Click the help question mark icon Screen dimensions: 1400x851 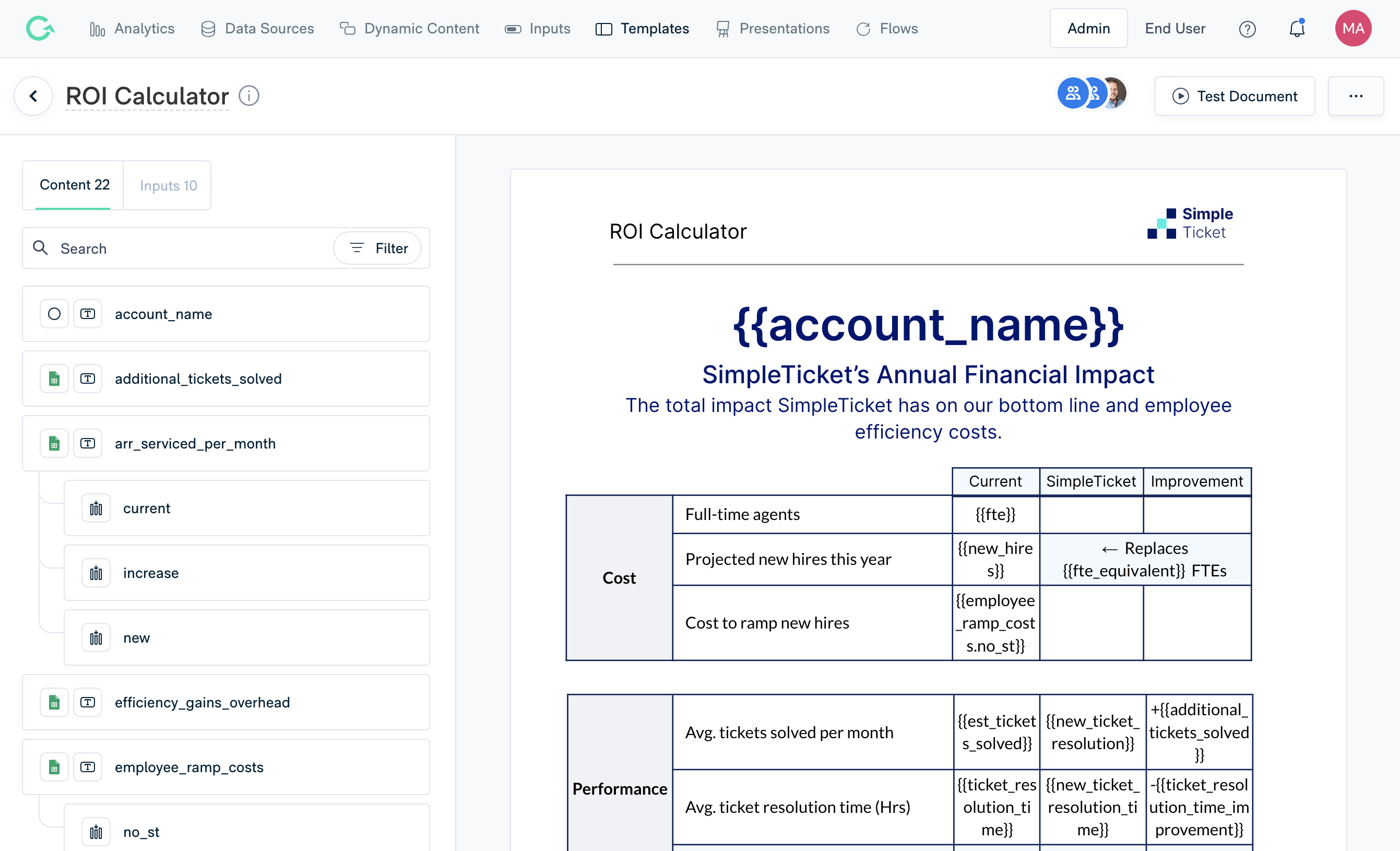[x=1247, y=29]
